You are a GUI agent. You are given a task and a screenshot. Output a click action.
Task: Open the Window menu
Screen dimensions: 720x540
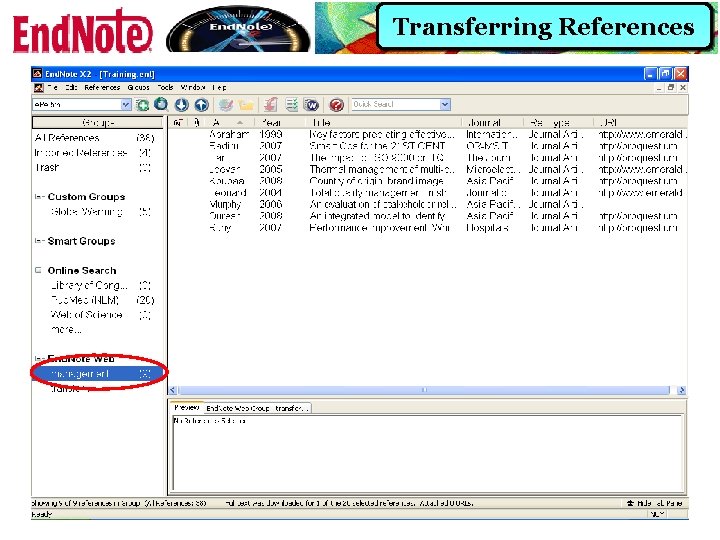click(192, 87)
